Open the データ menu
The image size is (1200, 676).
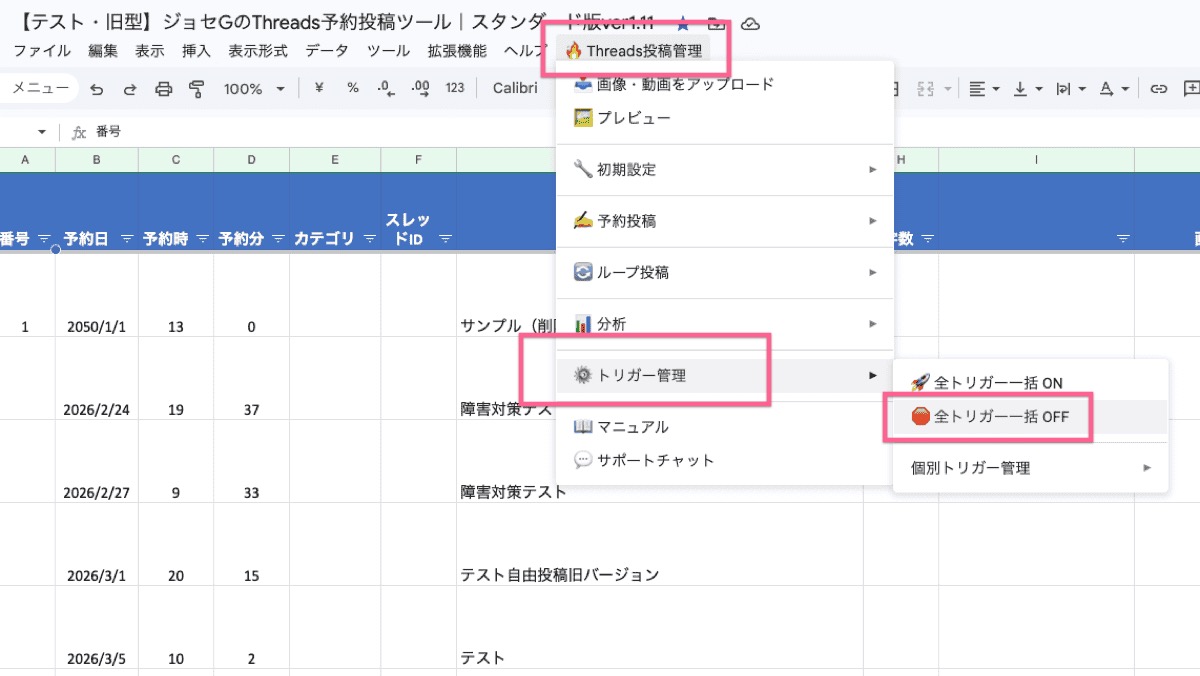pos(328,51)
